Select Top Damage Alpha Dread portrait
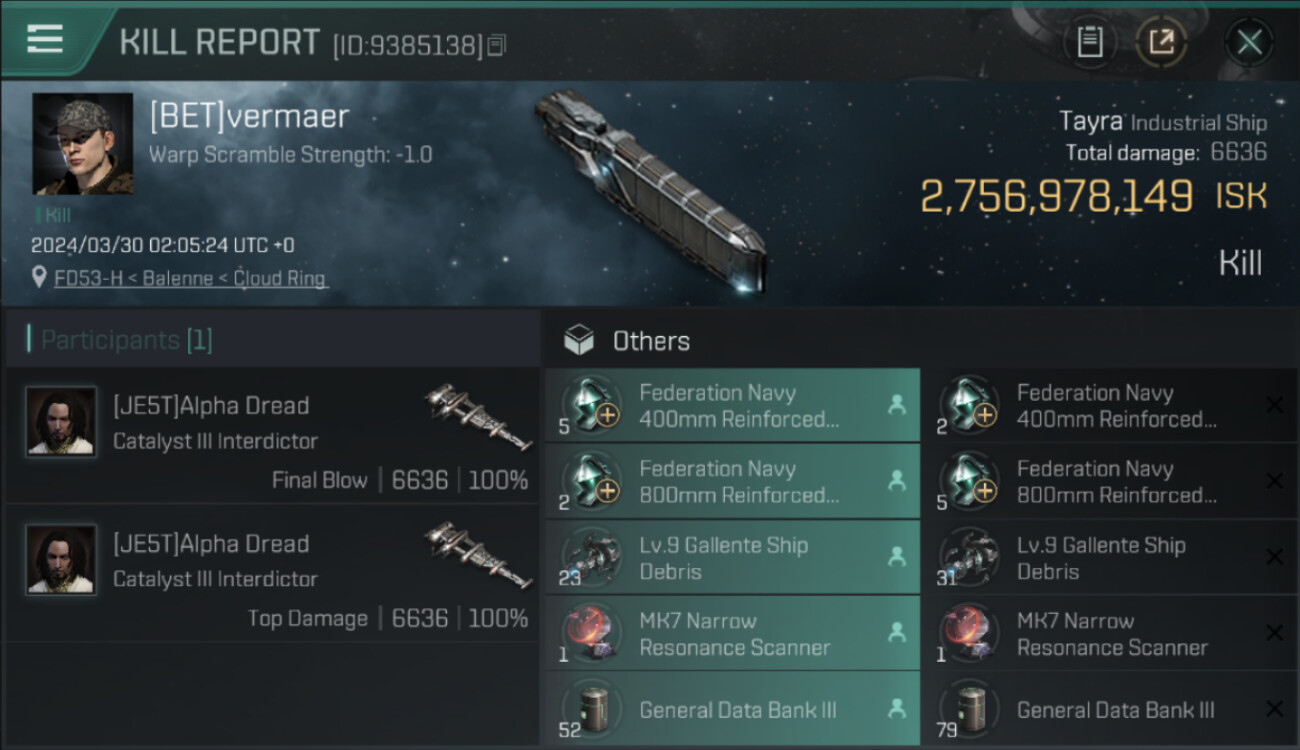1300x750 pixels. 61,560
